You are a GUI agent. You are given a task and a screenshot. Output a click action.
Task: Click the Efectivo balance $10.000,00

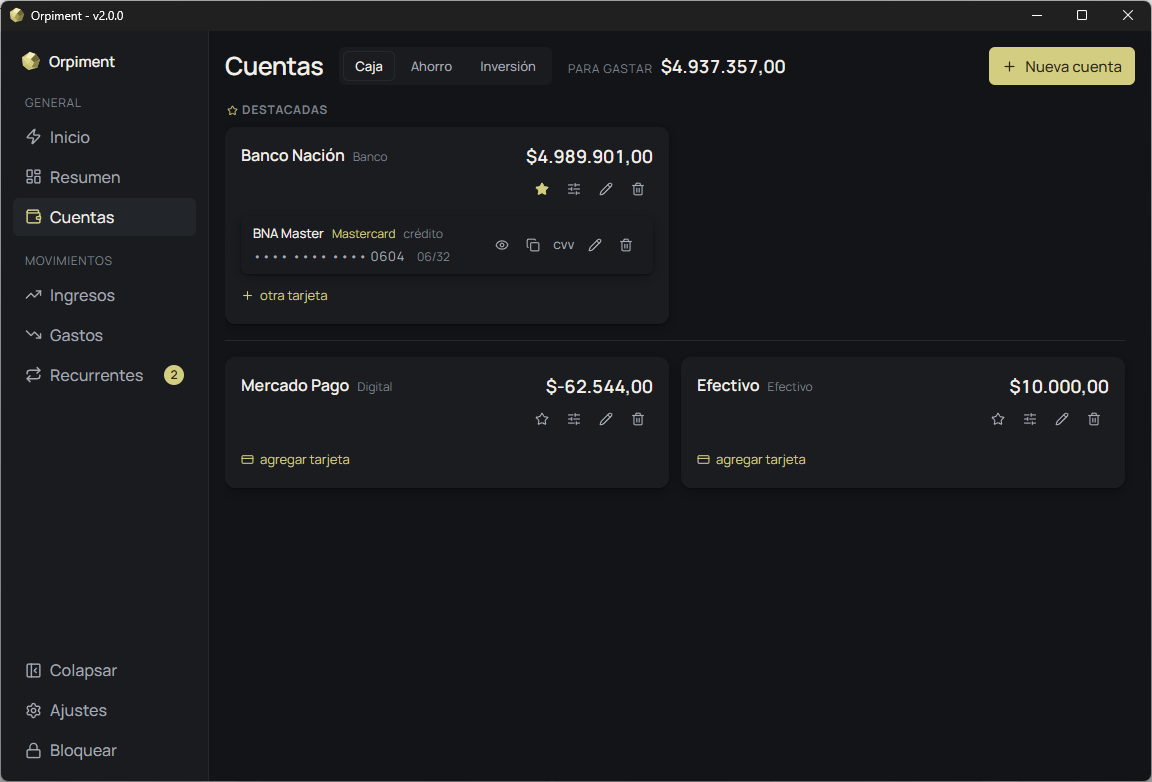tap(1059, 387)
